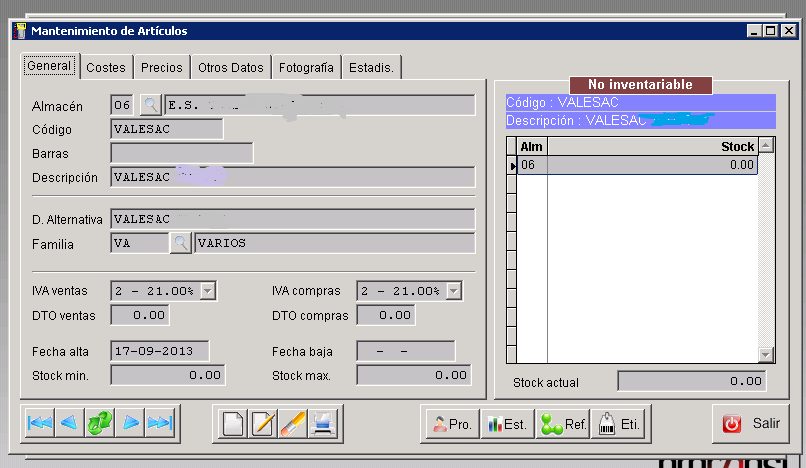Minimize the Mantenimiento de Artículos window
806x468 pixels.
[x=754, y=31]
